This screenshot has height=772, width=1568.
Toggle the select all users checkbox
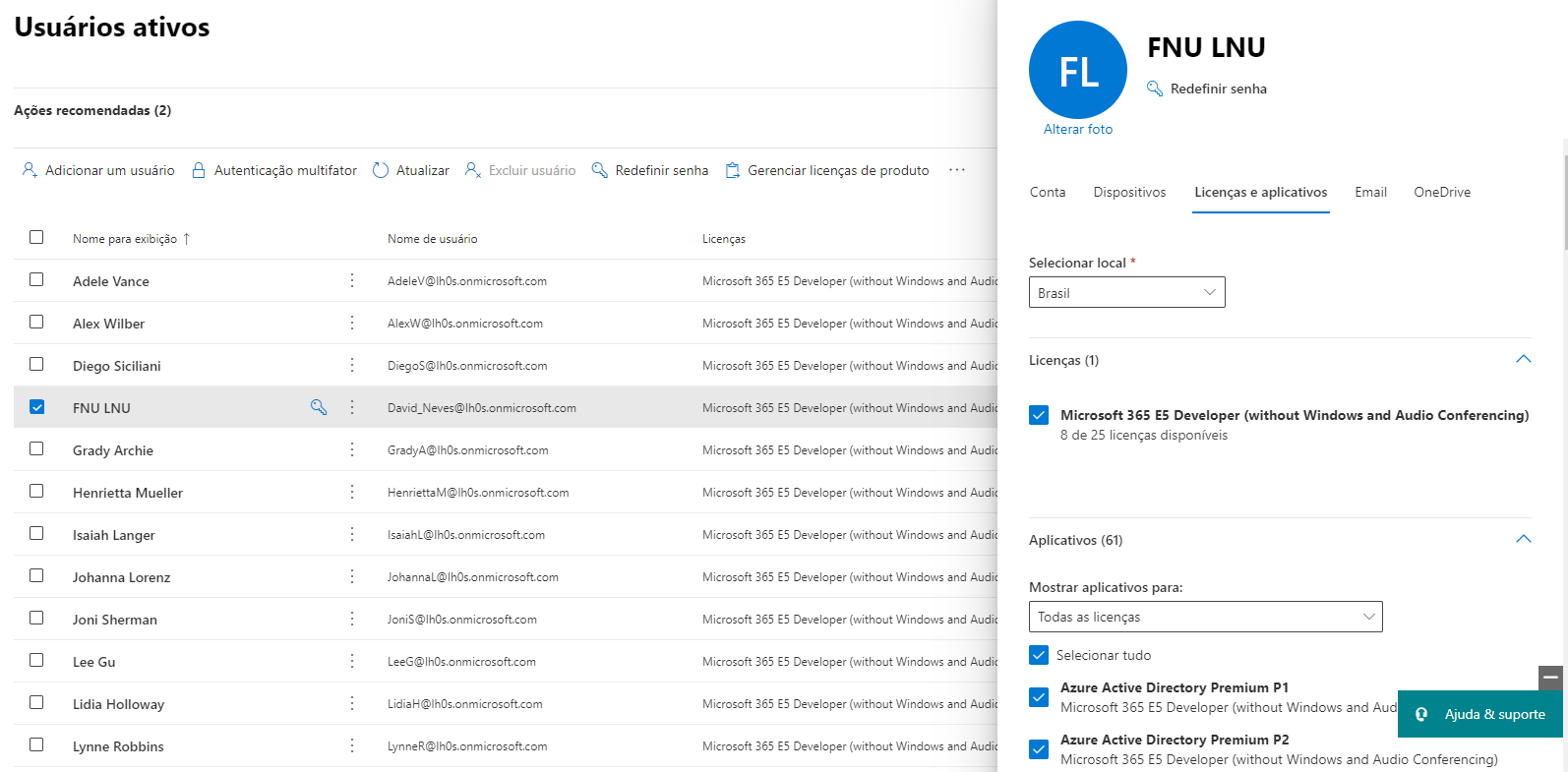[36, 237]
